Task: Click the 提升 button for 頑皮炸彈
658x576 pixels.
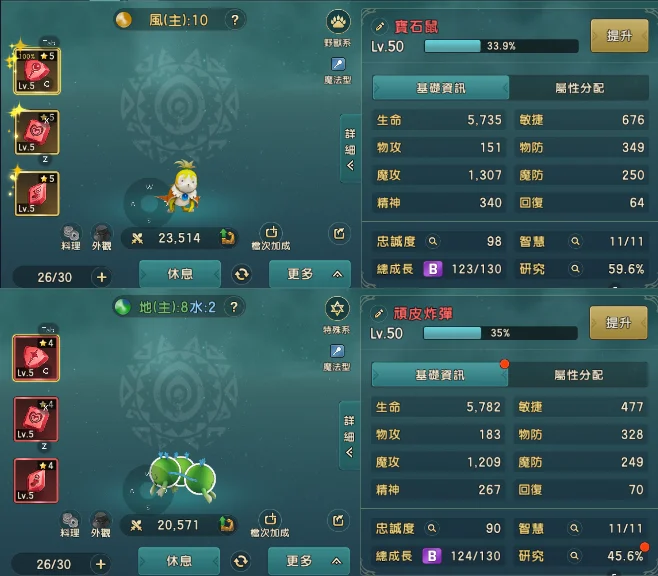Action: [x=619, y=323]
